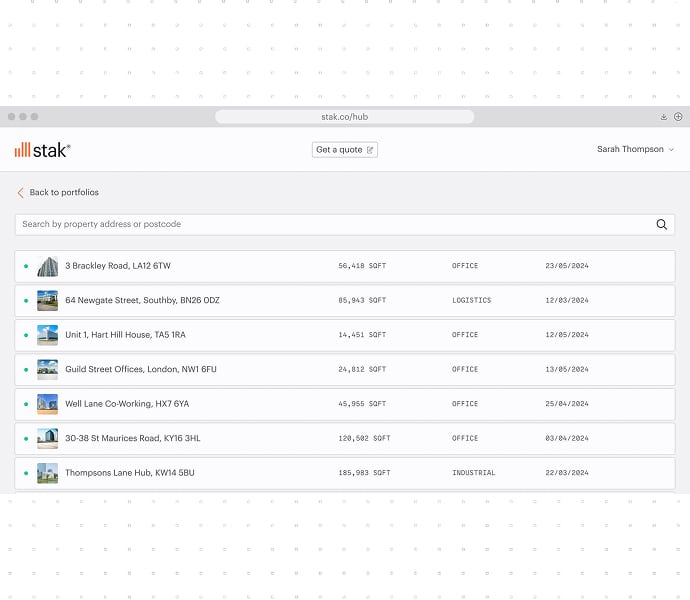Viewport: 690px width, 600px height.
Task: Click the 45,955 SQFT value
Action: [x=362, y=404]
